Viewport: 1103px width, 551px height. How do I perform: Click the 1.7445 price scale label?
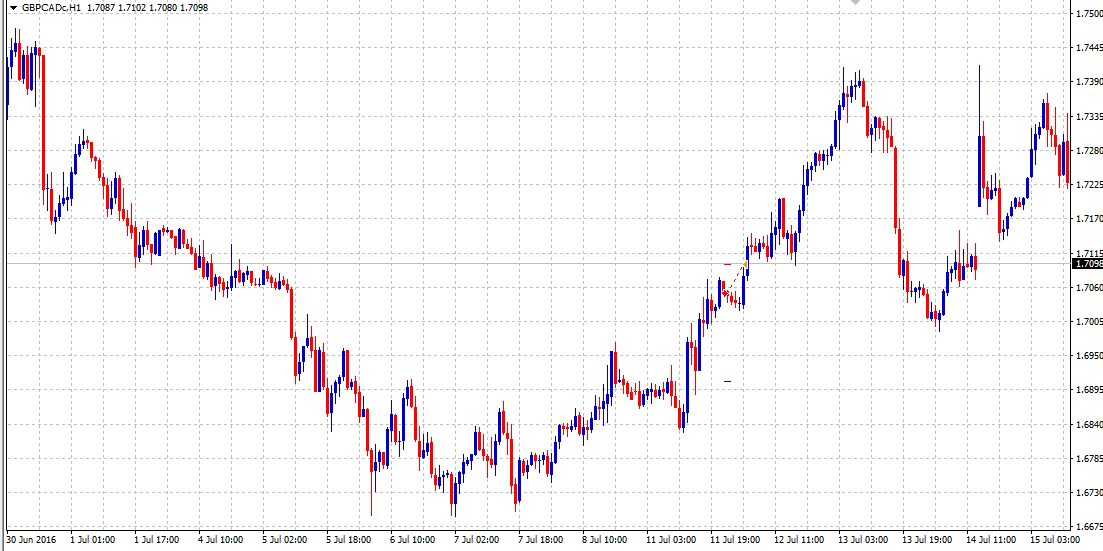(x=1089, y=48)
